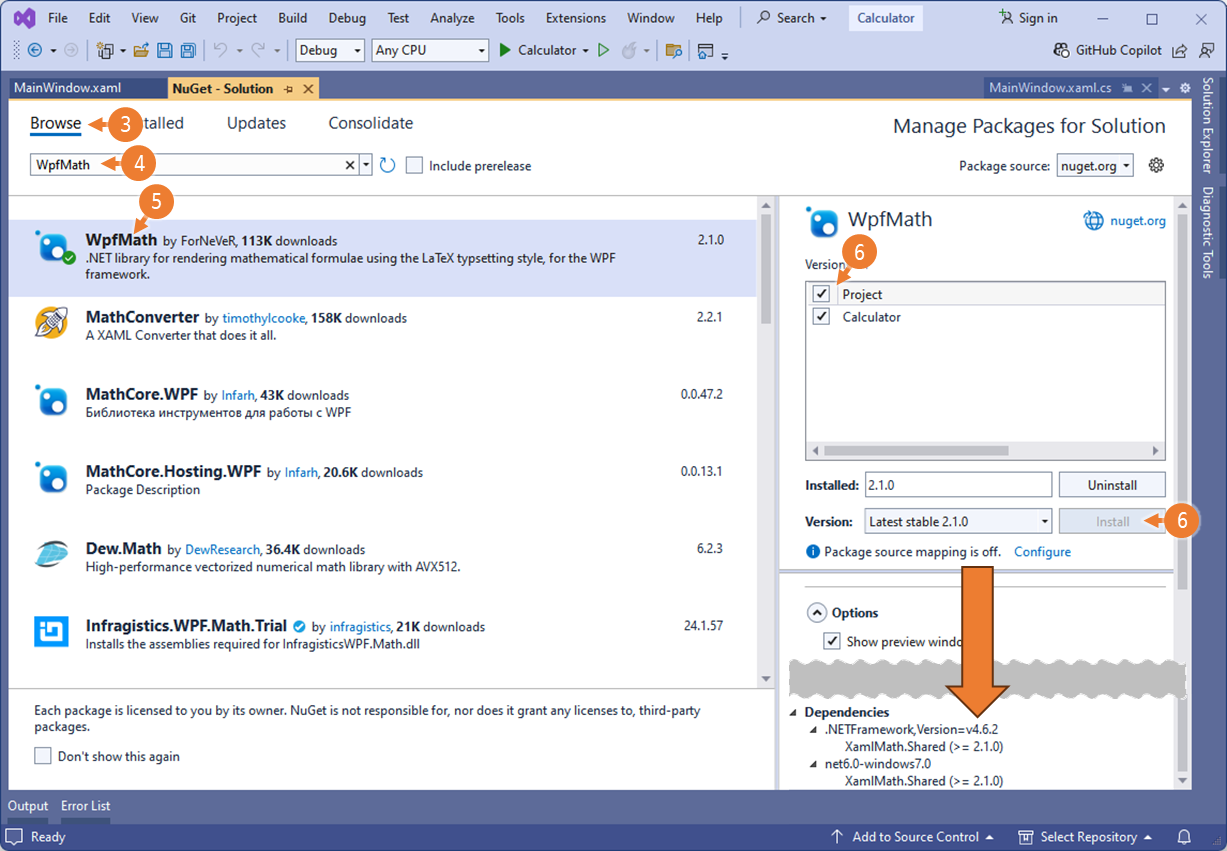Click the Save All icon
This screenshot has width=1227, height=851.
click(187, 50)
